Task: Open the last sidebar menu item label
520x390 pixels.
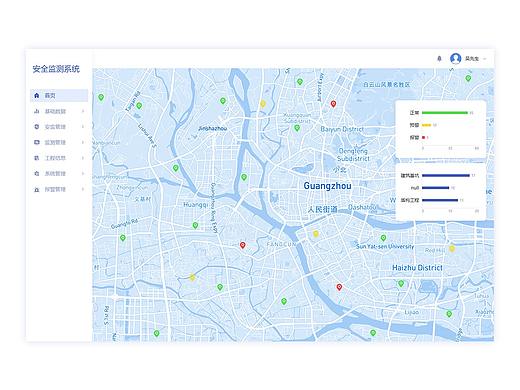Action: click(x=55, y=189)
